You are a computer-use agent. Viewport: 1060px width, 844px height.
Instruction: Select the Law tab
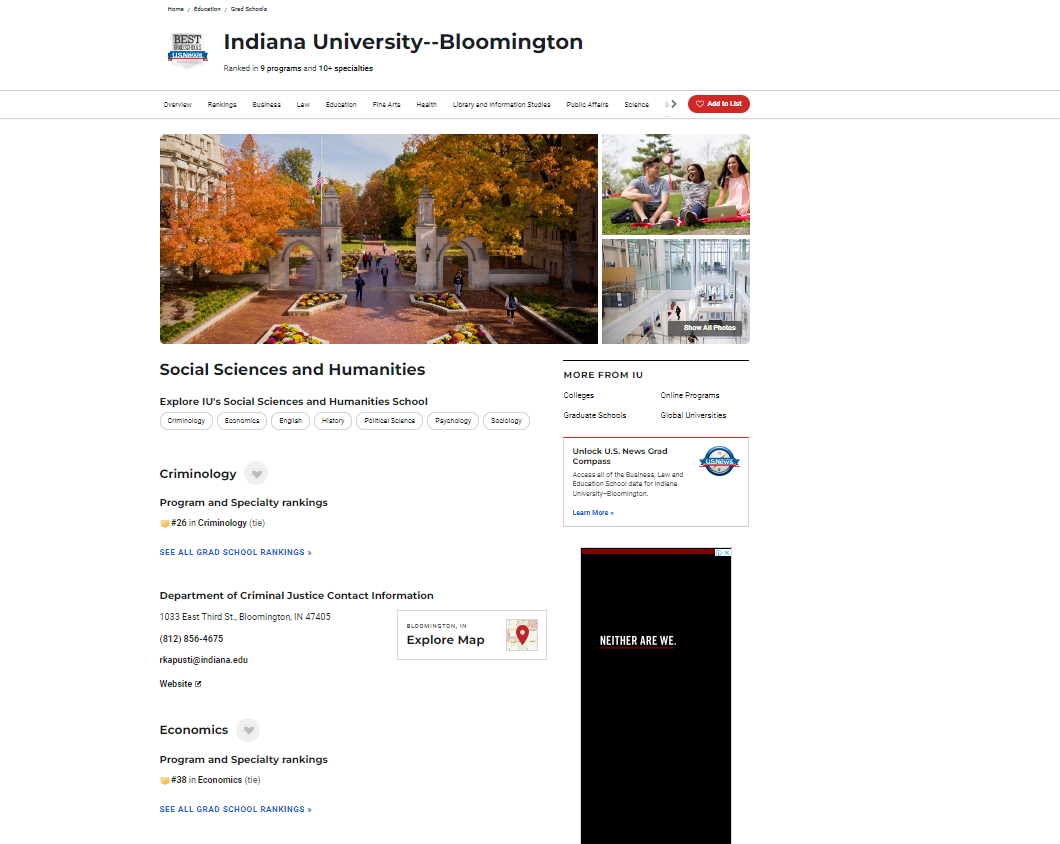303,105
